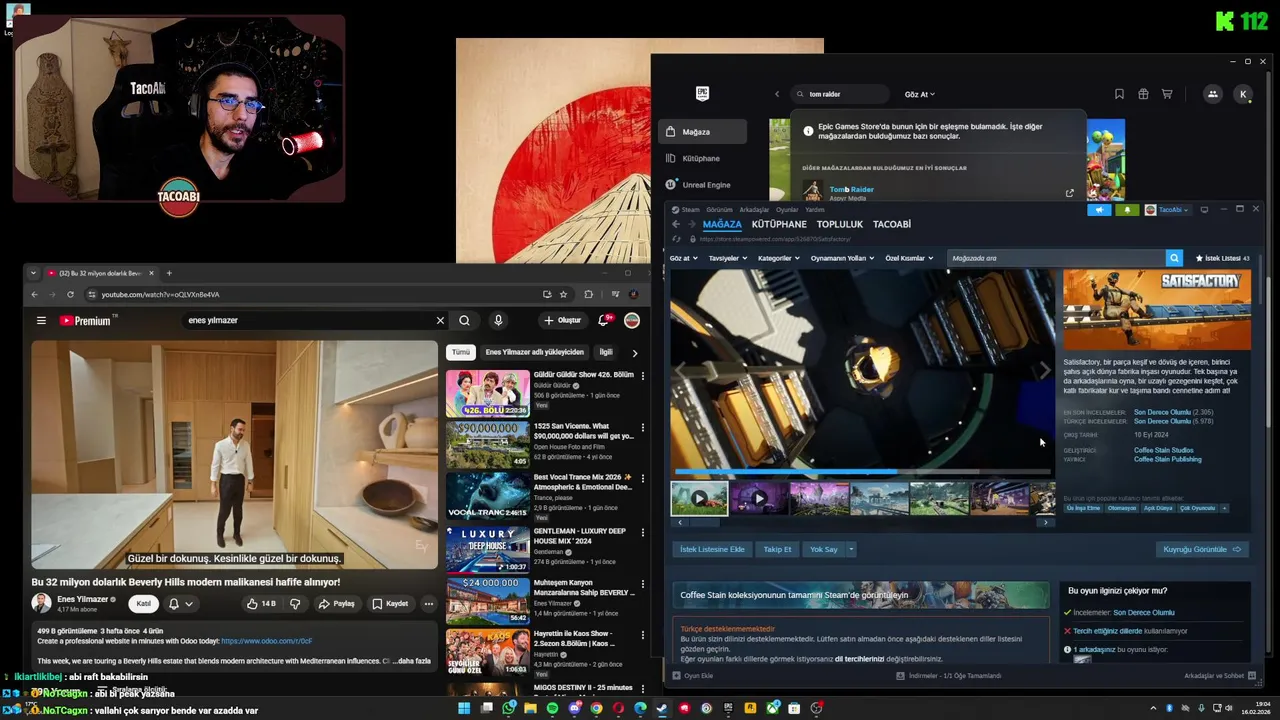Open YouTube notifications bell

point(604,320)
